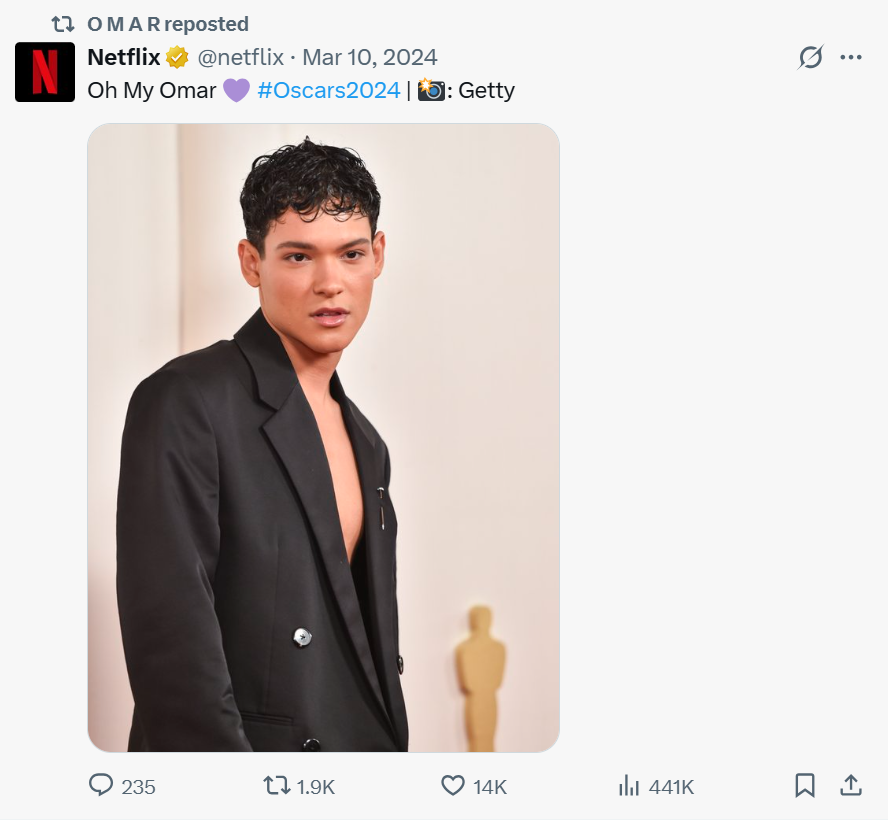Click the share upload arrow icon

pos(851,786)
